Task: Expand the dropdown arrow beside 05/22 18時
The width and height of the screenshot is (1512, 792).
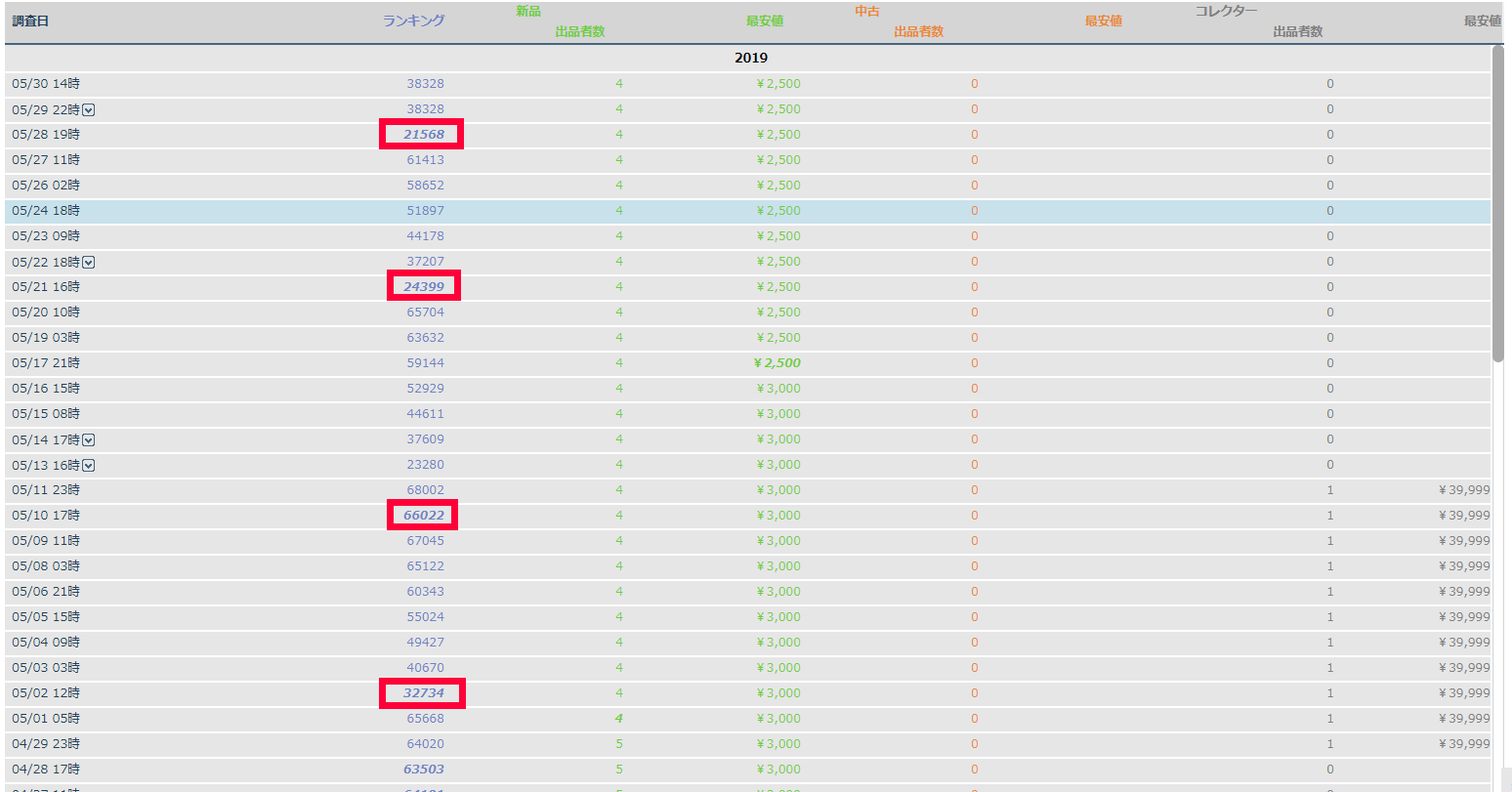Action: pyautogui.click(x=89, y=263)
